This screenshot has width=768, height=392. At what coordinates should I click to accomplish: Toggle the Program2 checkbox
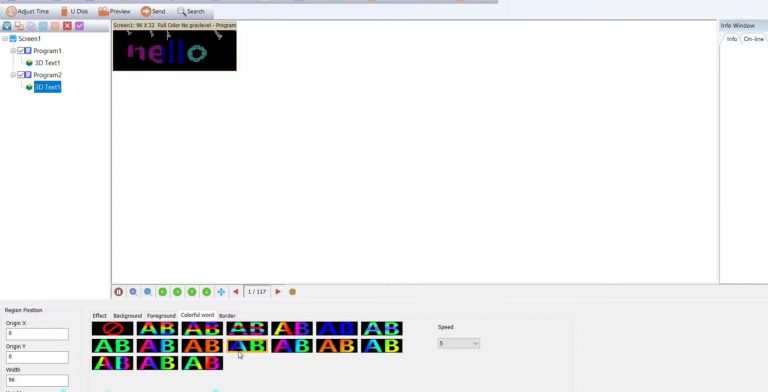[x=21, y=74]
